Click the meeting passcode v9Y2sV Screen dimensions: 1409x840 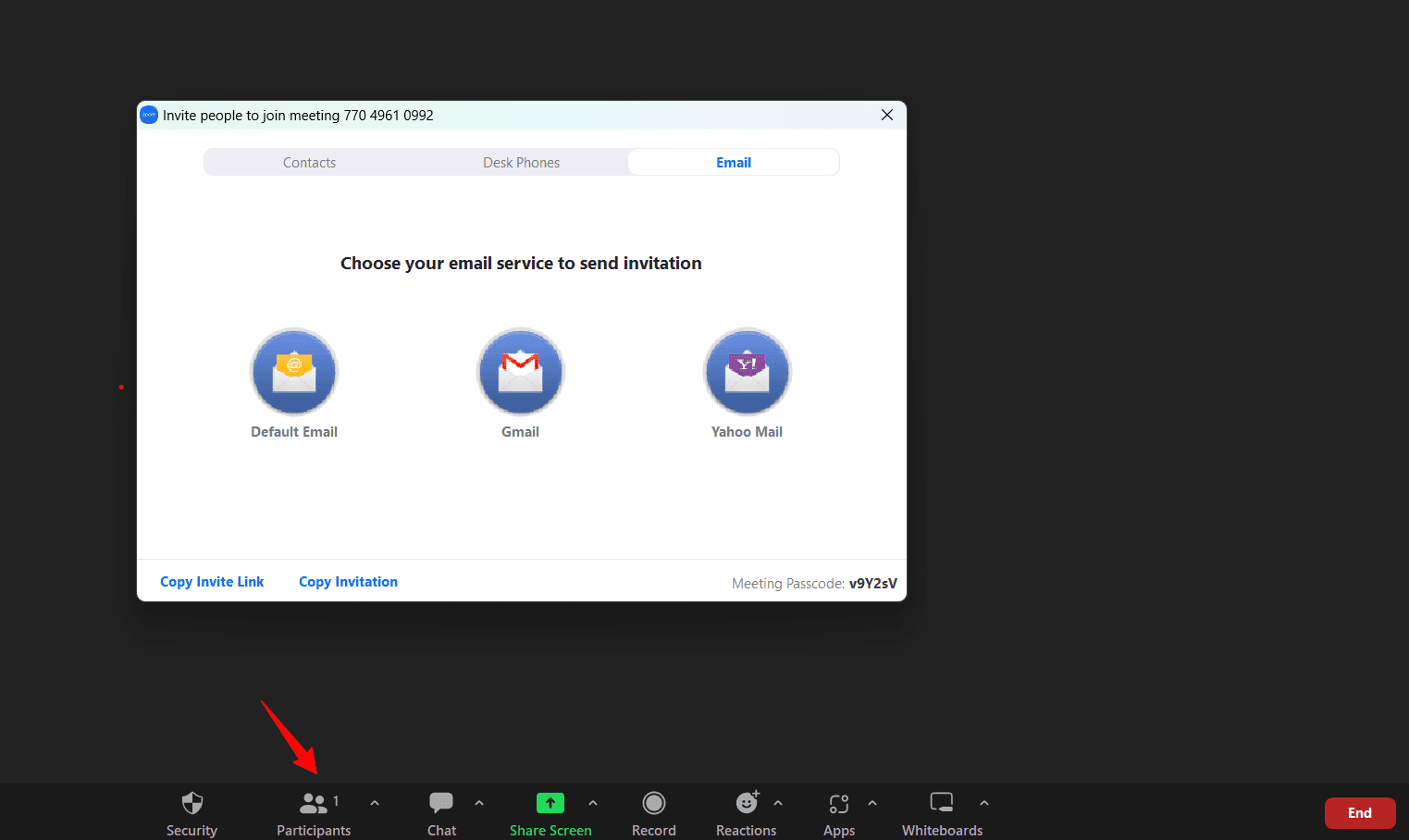click(873, 584)
